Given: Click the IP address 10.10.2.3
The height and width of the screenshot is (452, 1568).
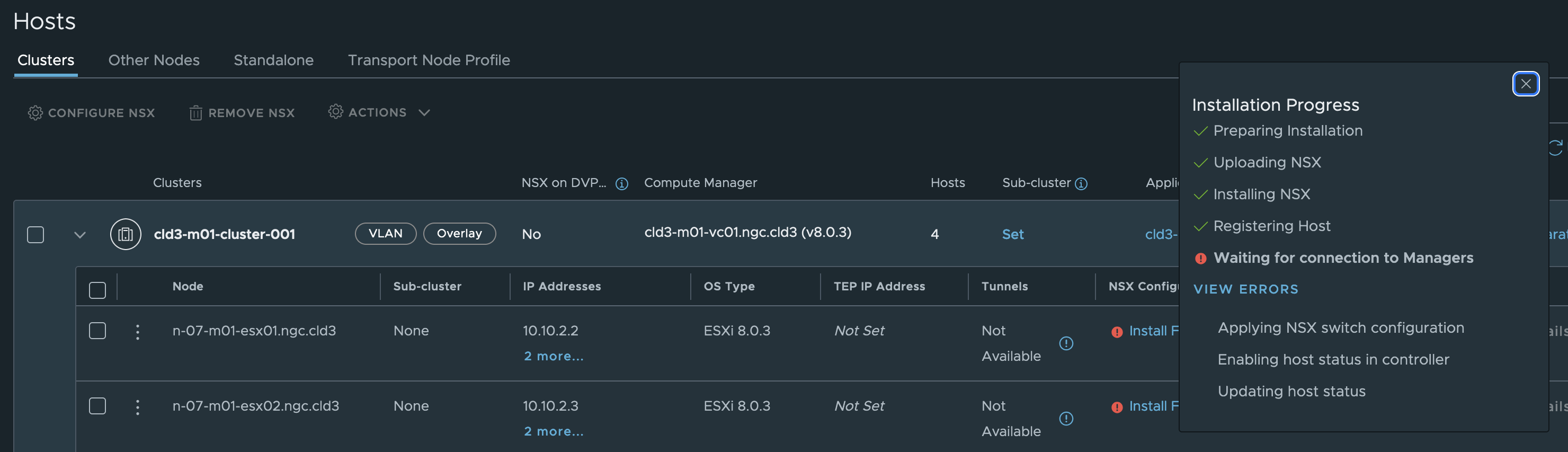Looking at the screenshot, I should point(550,406).
